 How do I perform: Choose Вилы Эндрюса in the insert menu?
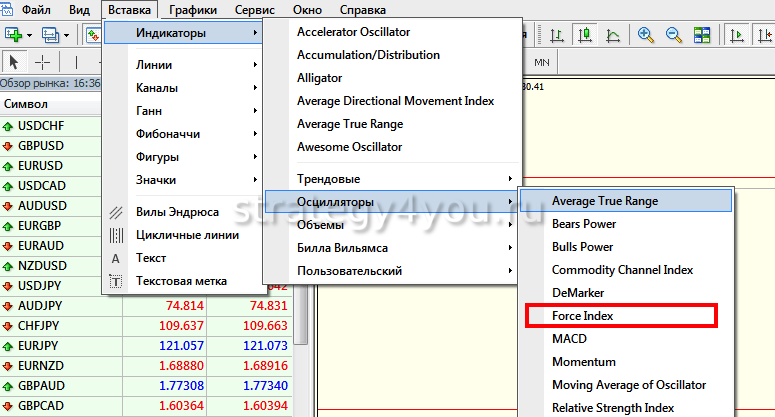tap(176, 212)
